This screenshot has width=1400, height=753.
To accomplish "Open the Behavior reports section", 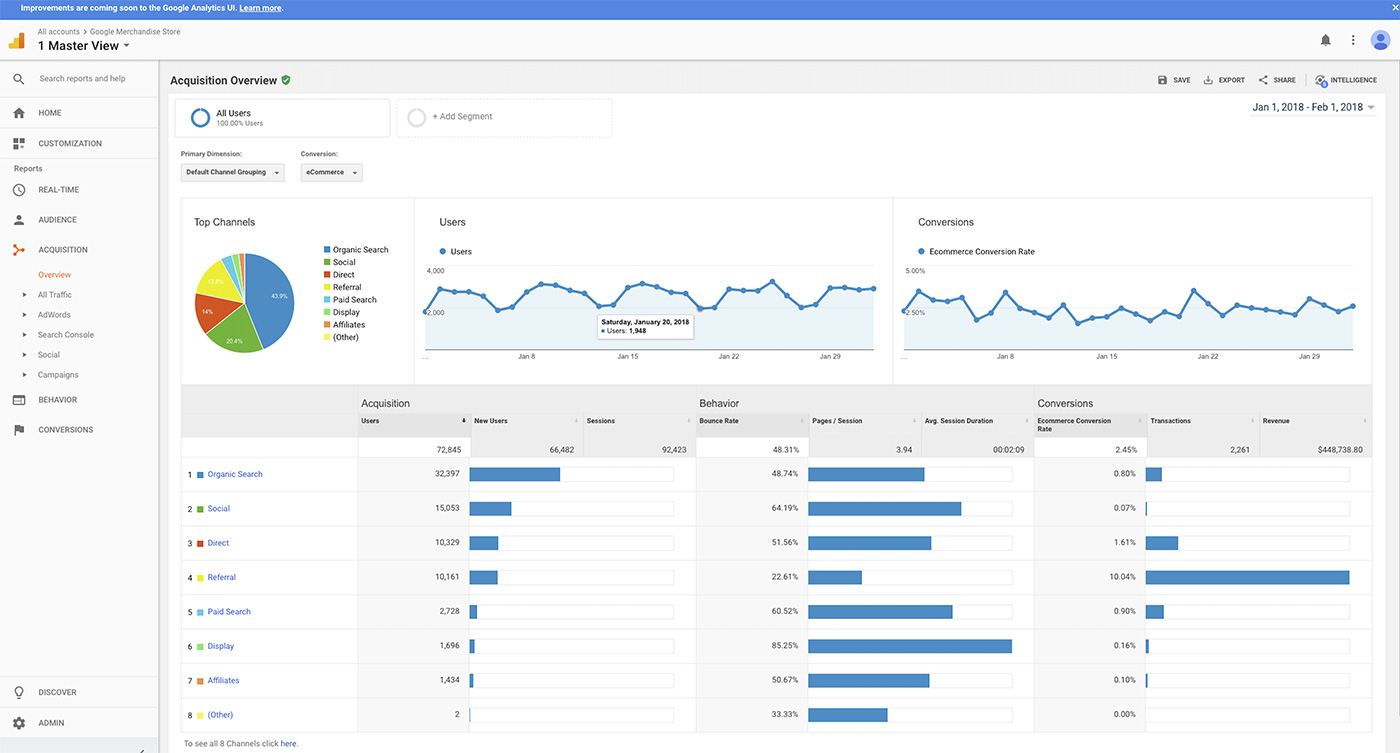I will pos(57,400).
